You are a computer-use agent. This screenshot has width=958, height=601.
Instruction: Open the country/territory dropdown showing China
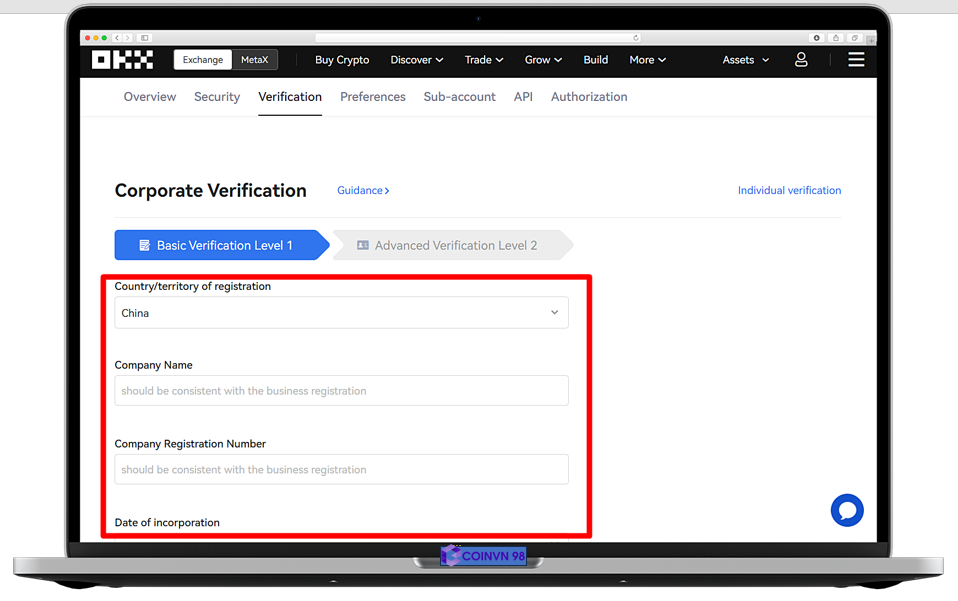341,313
